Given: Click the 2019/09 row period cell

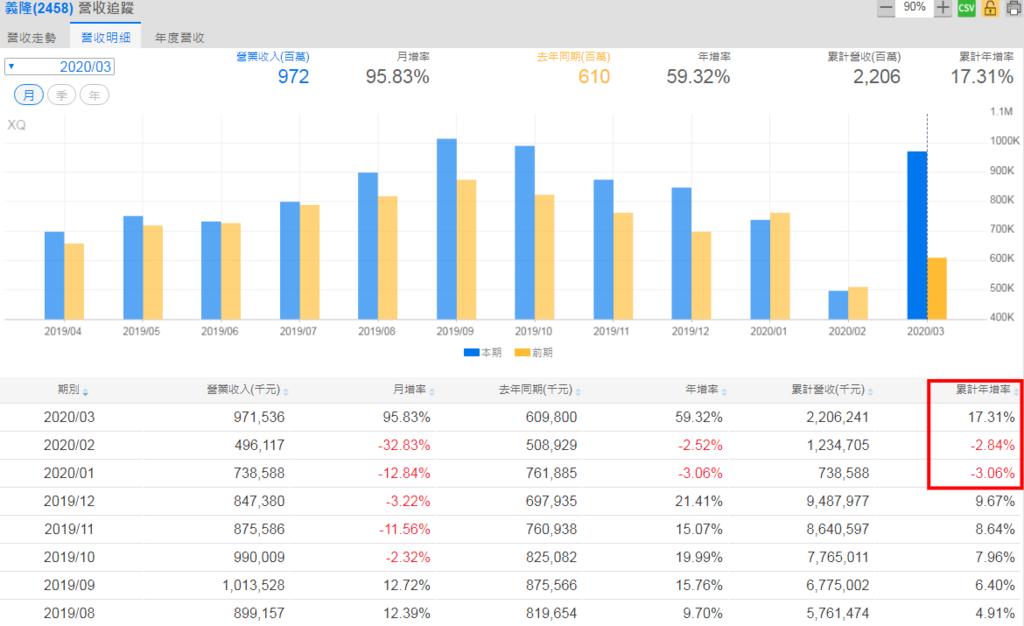Looking at the screenshot, I should click(x=69, y=586).
